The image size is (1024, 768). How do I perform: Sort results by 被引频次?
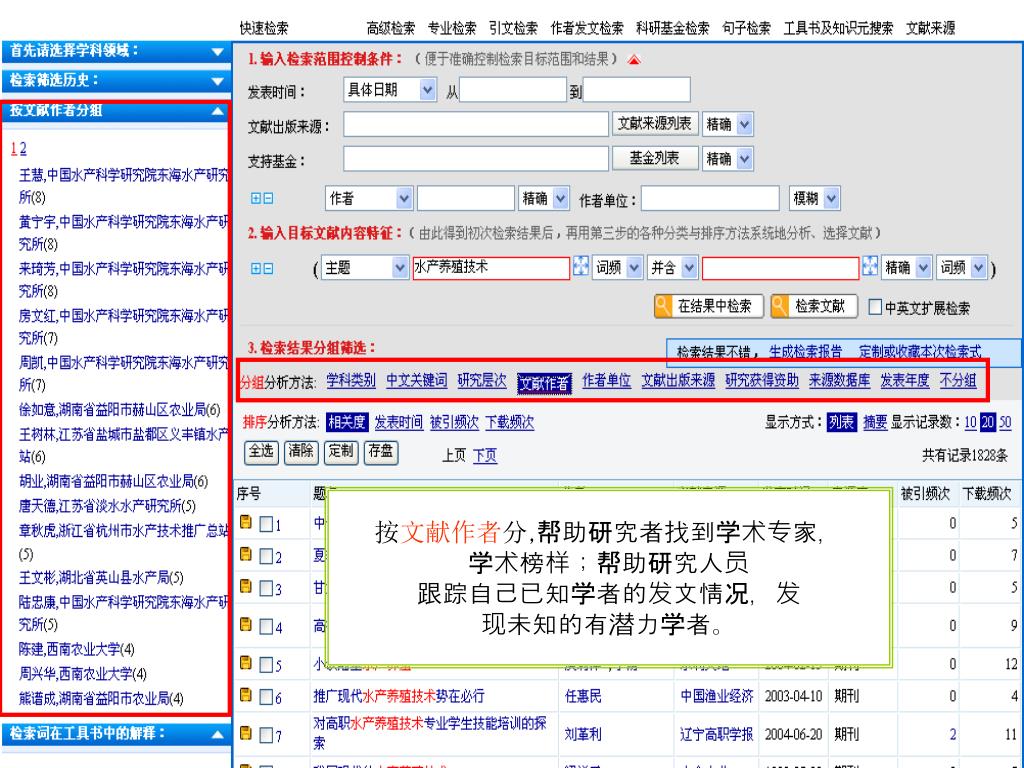(454, 423)
